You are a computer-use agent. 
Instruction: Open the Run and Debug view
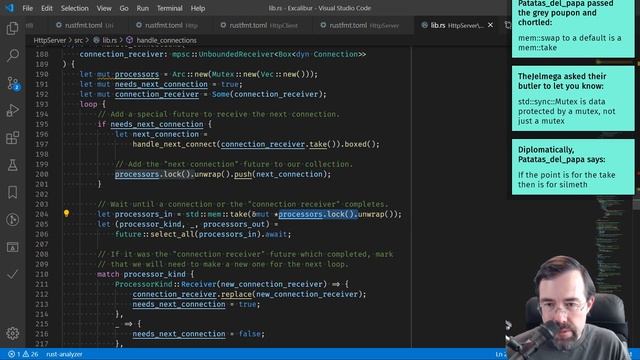12,110
